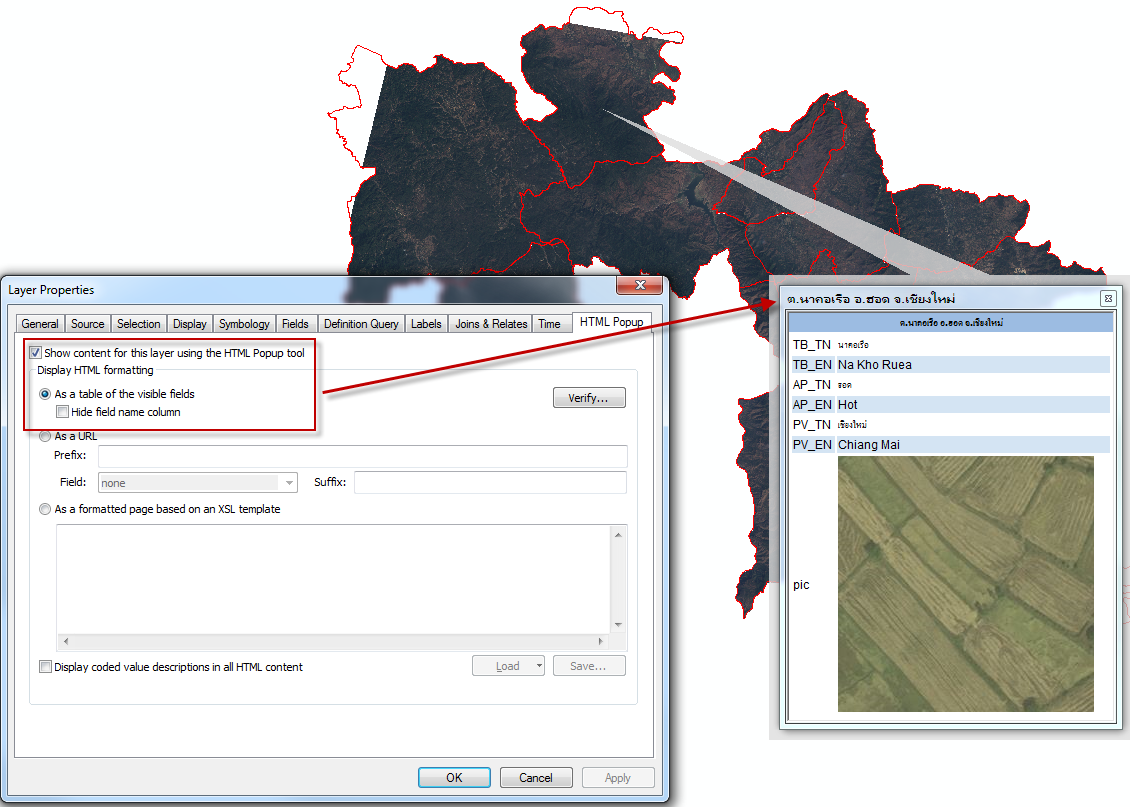Open the Load dropdown button
The width and height of the screenshot is (1130, 807).
[508, 666]
